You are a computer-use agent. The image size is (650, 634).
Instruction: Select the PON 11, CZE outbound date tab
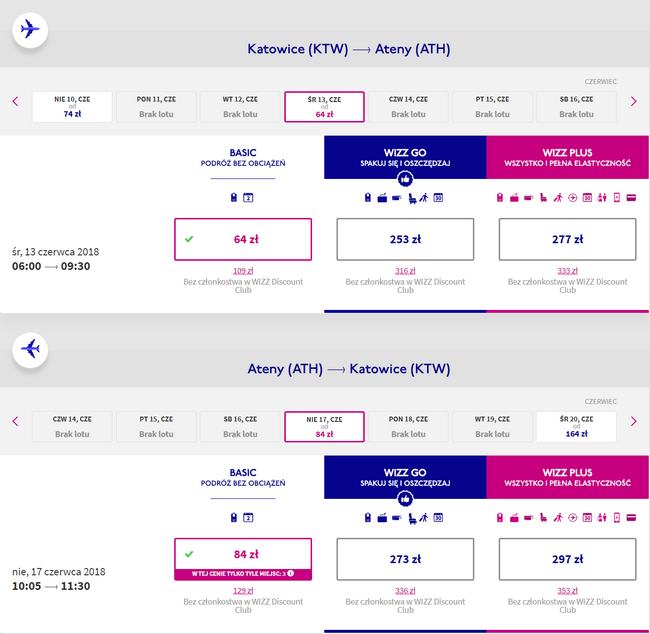(156, 107)
